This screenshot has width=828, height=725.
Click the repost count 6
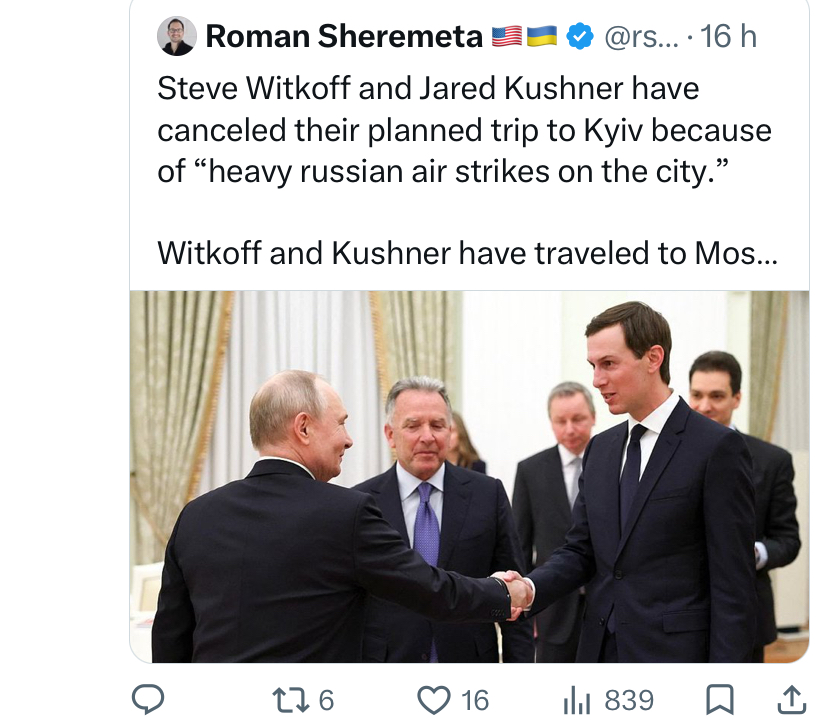point(326,701)
